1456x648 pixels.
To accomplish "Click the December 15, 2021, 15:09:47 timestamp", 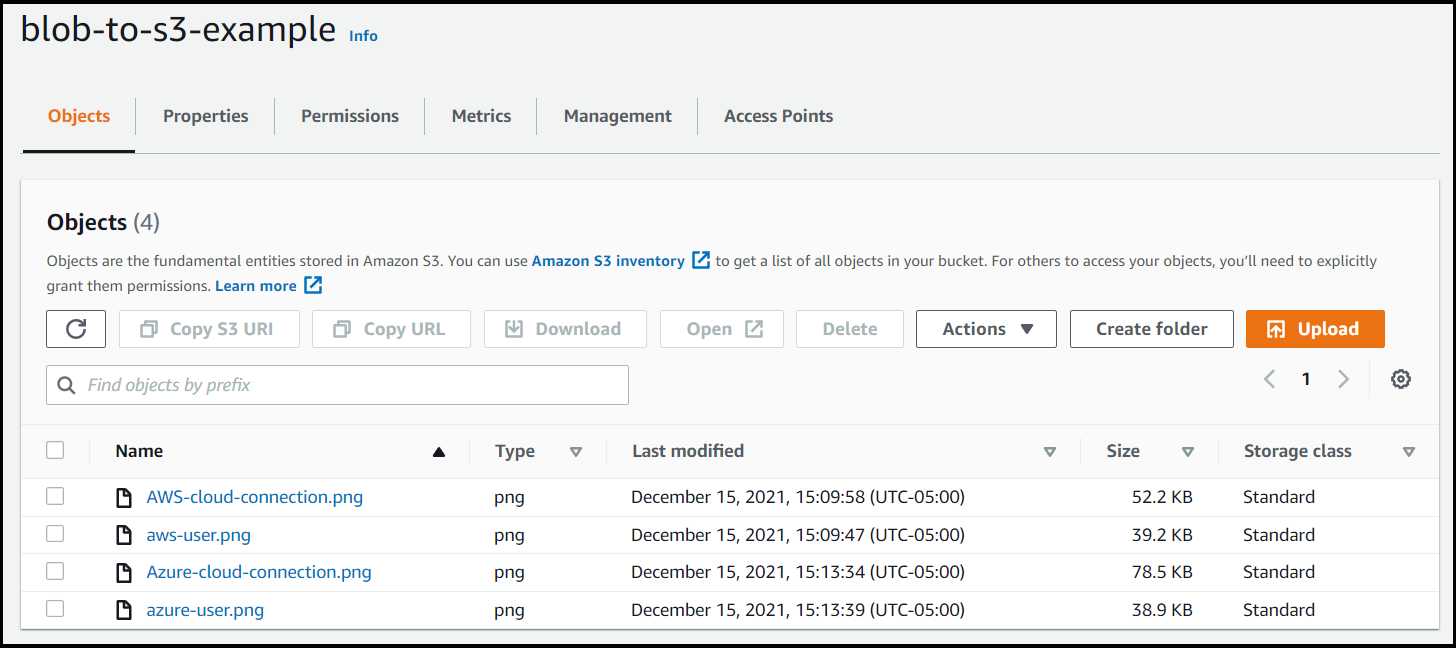I will tap(798, 535).
